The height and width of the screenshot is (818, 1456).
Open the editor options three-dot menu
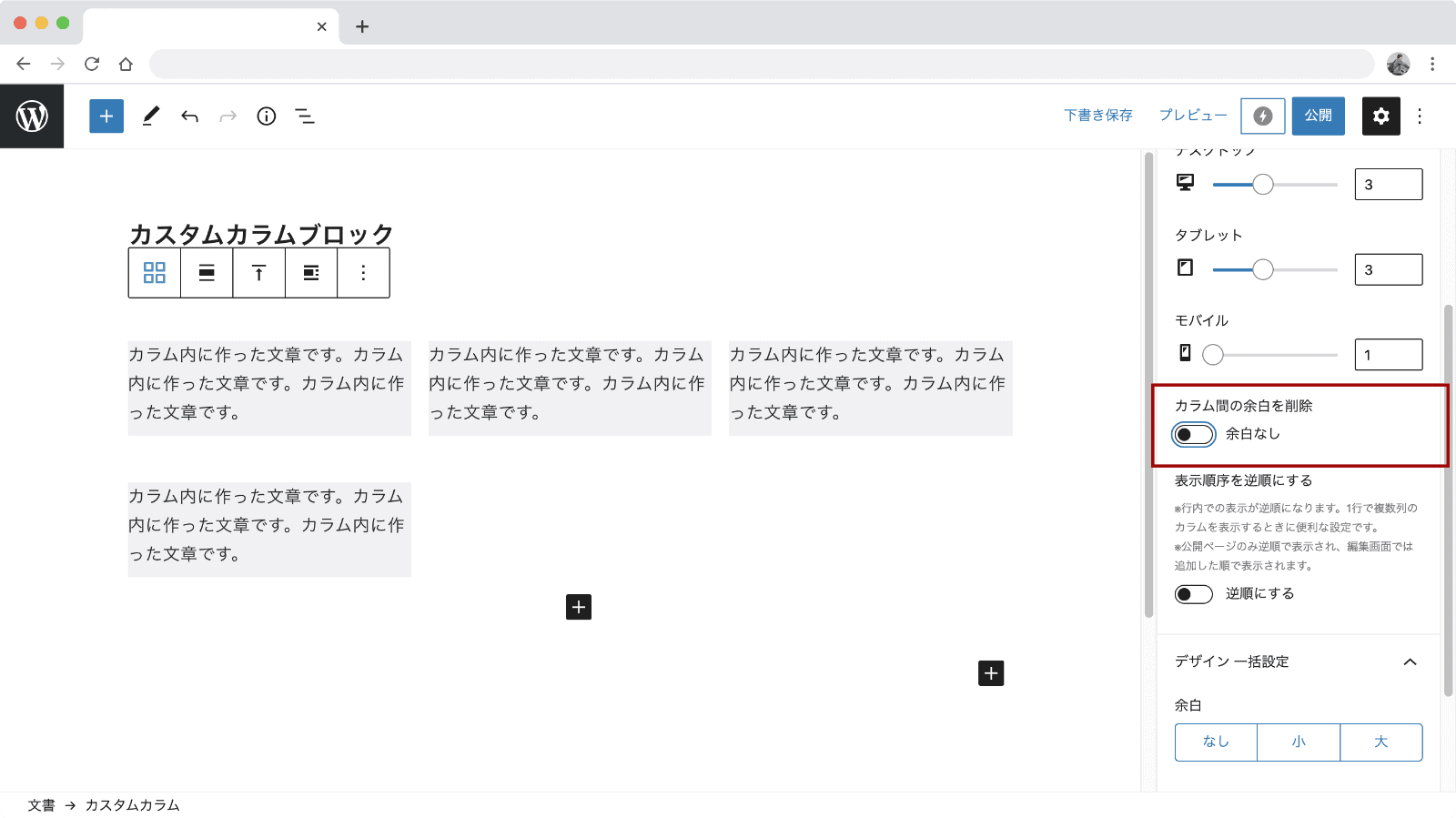click(1420, 116)
